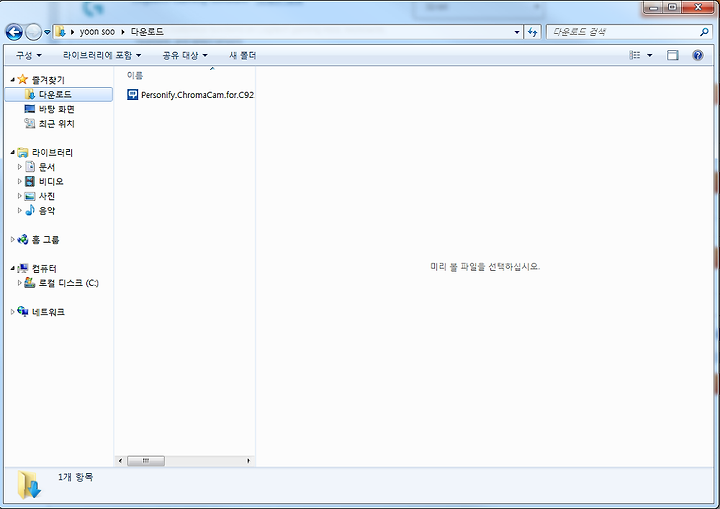720x509 pixels.
Task: Open the '음악' library
Action: coord(46,211)
